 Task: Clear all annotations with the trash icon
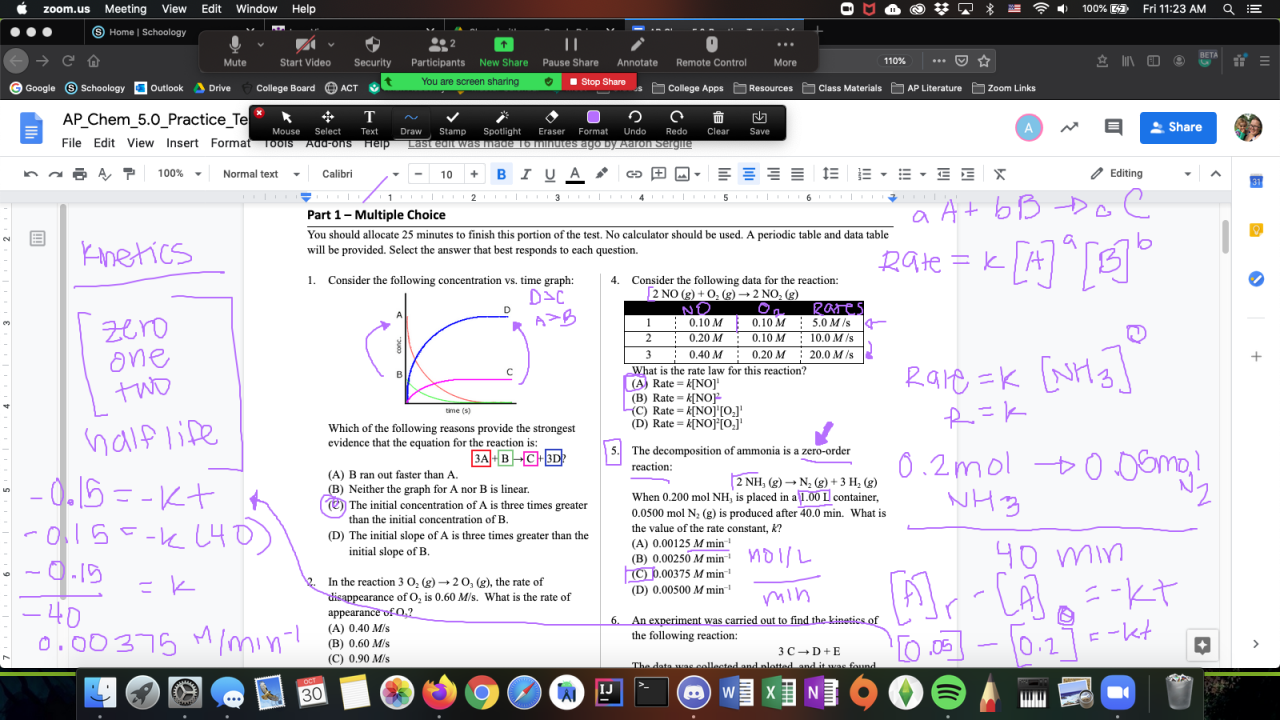(x=718, y=123)
